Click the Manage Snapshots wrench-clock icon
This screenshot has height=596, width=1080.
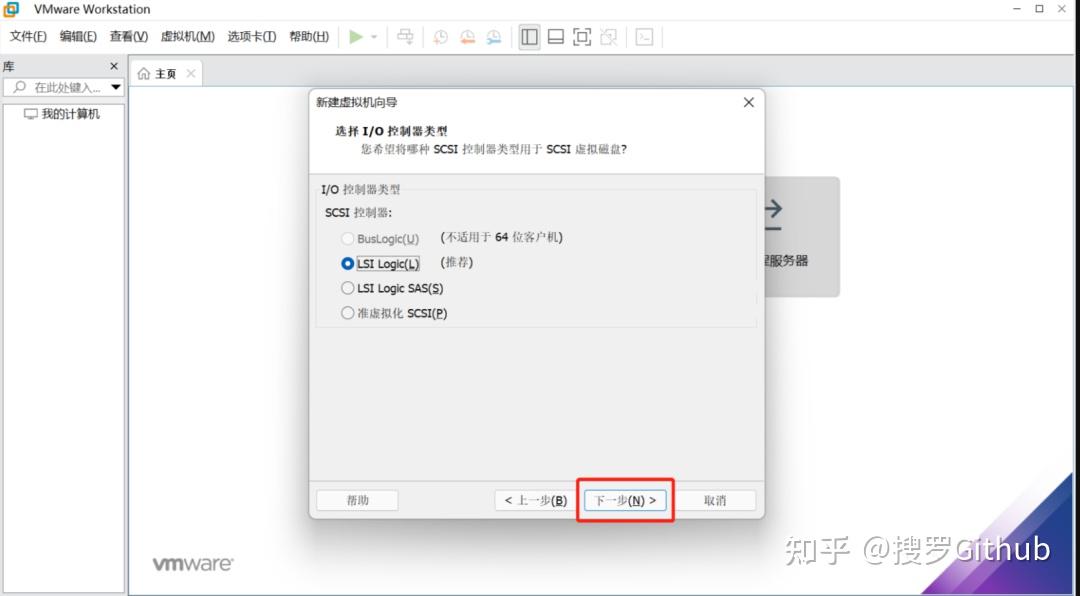494,37
